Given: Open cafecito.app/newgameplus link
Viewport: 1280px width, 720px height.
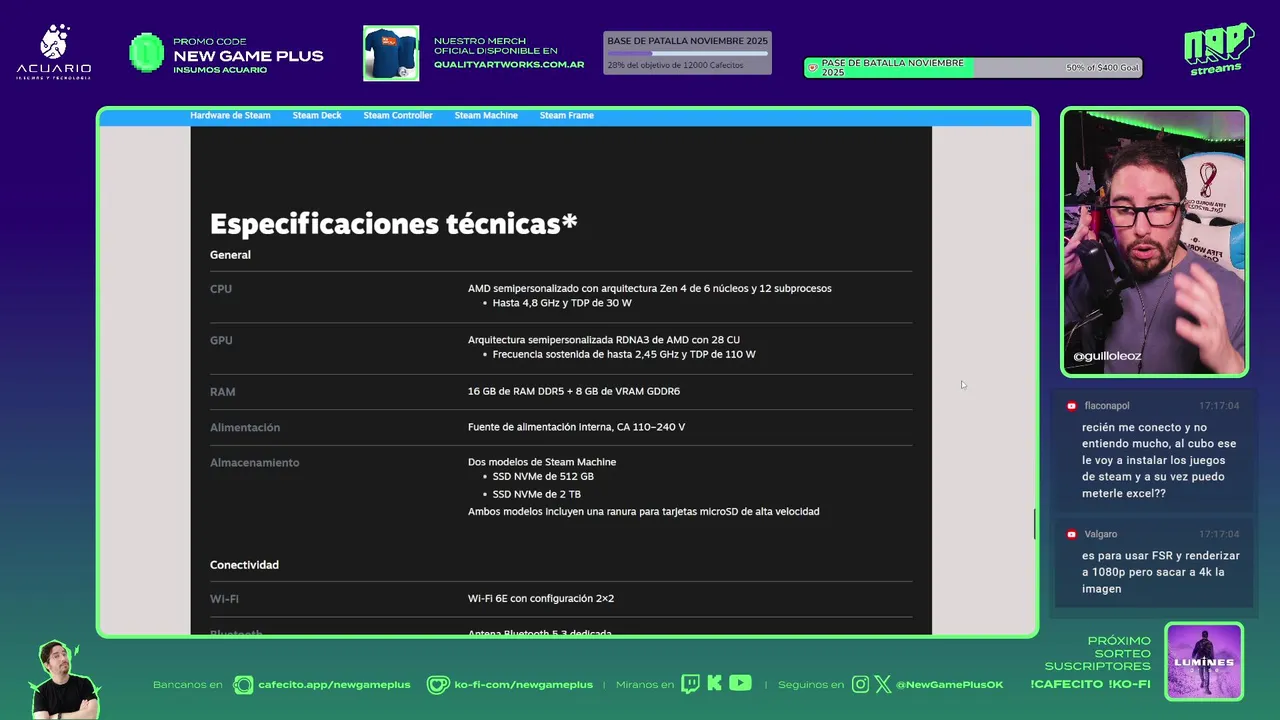Looking at the screenshot, I should point(334,685).
